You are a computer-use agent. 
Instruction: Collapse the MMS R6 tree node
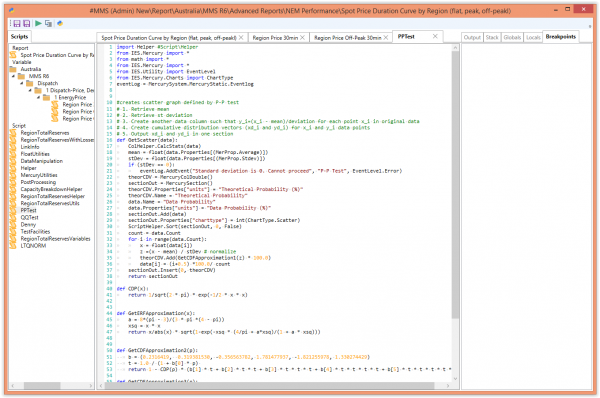point(13,76)
